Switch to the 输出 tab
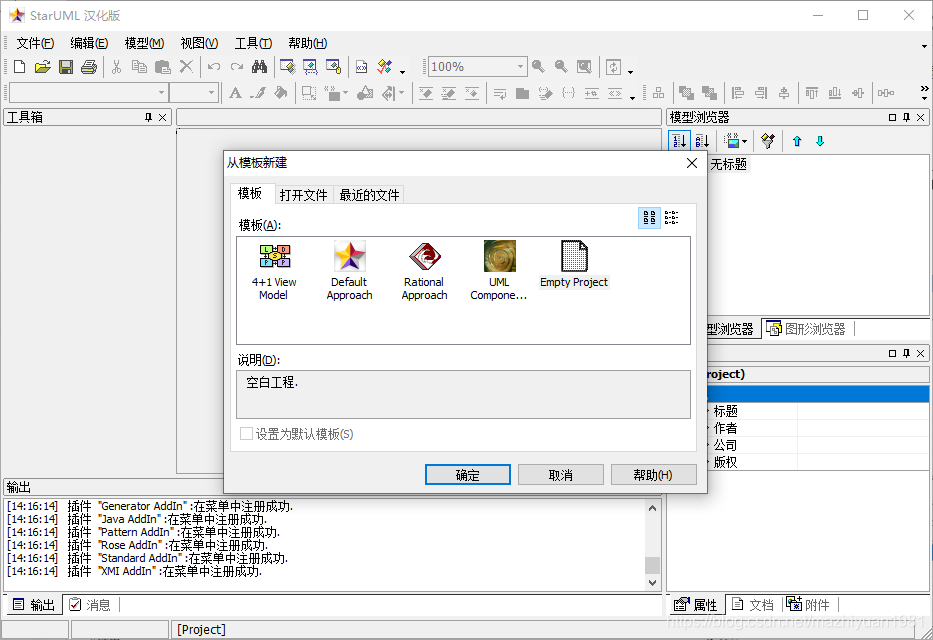The height and width of the screenshot is (640, 933). (35, 605)
